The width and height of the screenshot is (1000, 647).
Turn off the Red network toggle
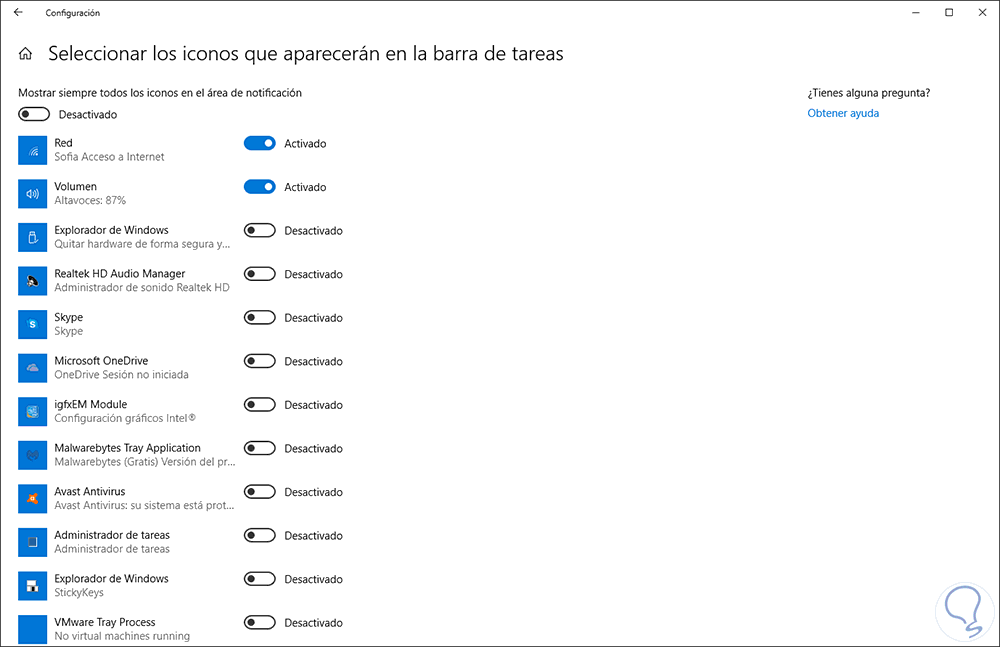259,143
